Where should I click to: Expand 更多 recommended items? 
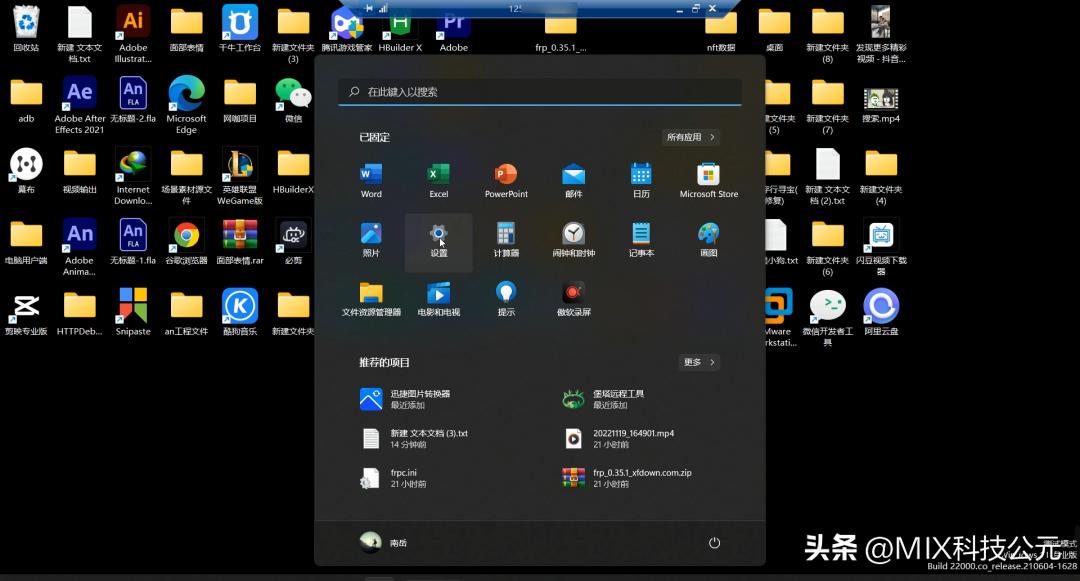pos(698,362)
